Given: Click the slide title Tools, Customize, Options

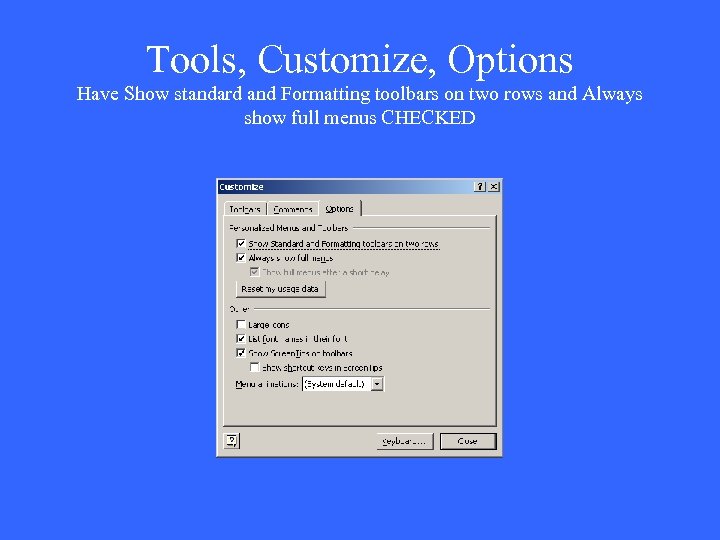Looking at the screenshot, I should pyautogui.click(x=360, y=59).
